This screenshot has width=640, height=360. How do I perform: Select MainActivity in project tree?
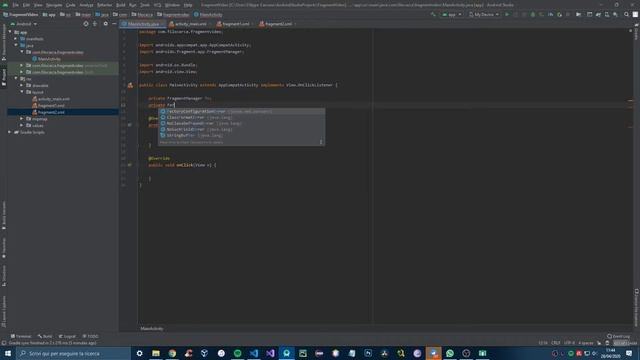coord(49,59)
